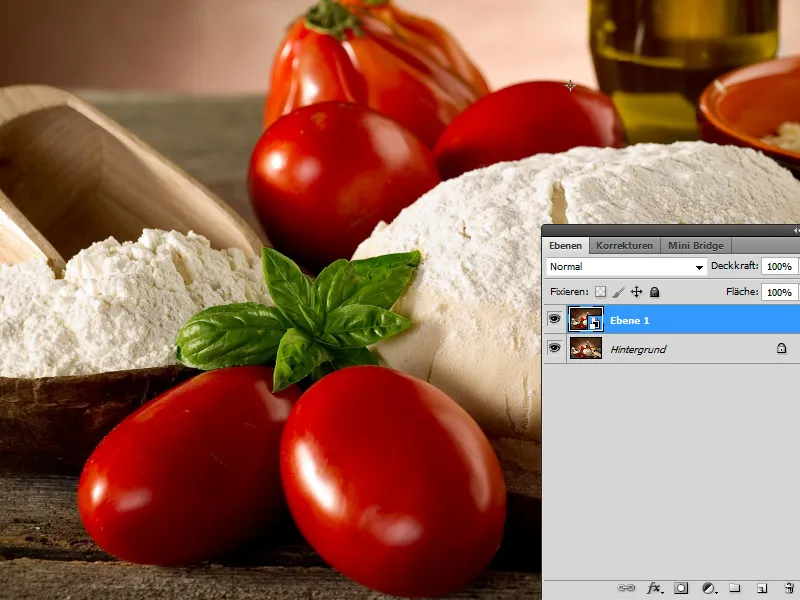Click the Fläche label
The image size is (800, 600).
742,291
